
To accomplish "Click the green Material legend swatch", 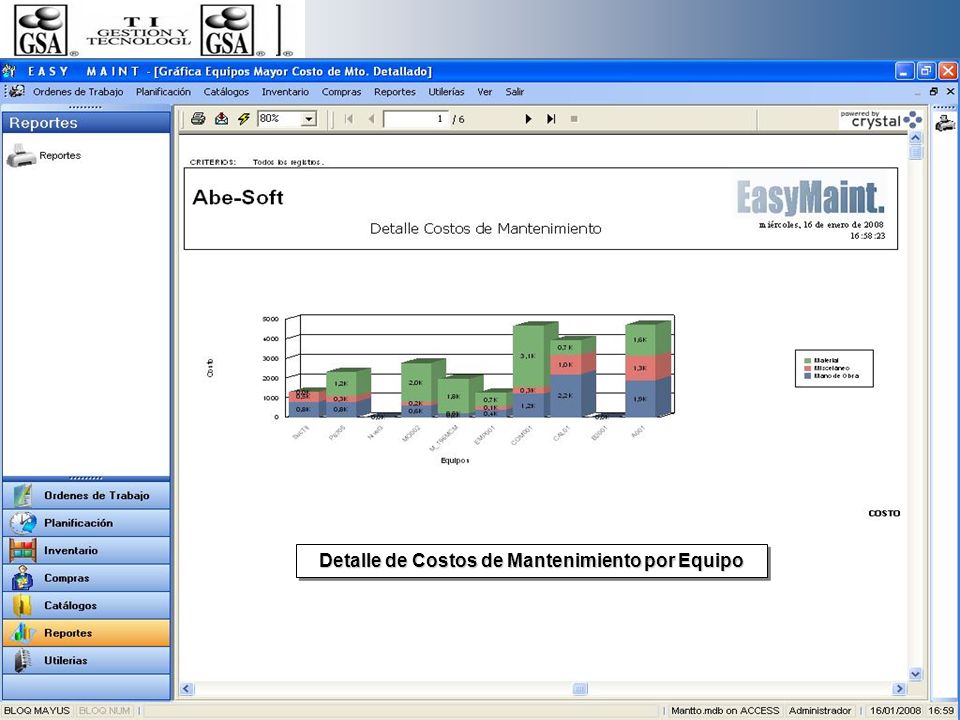I will click(x=808, y=361).
